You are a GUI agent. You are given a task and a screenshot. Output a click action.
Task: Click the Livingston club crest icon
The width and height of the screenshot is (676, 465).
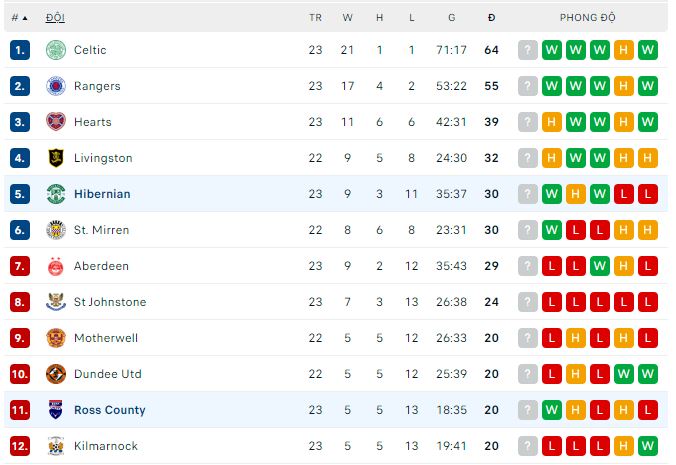(56, 158)
